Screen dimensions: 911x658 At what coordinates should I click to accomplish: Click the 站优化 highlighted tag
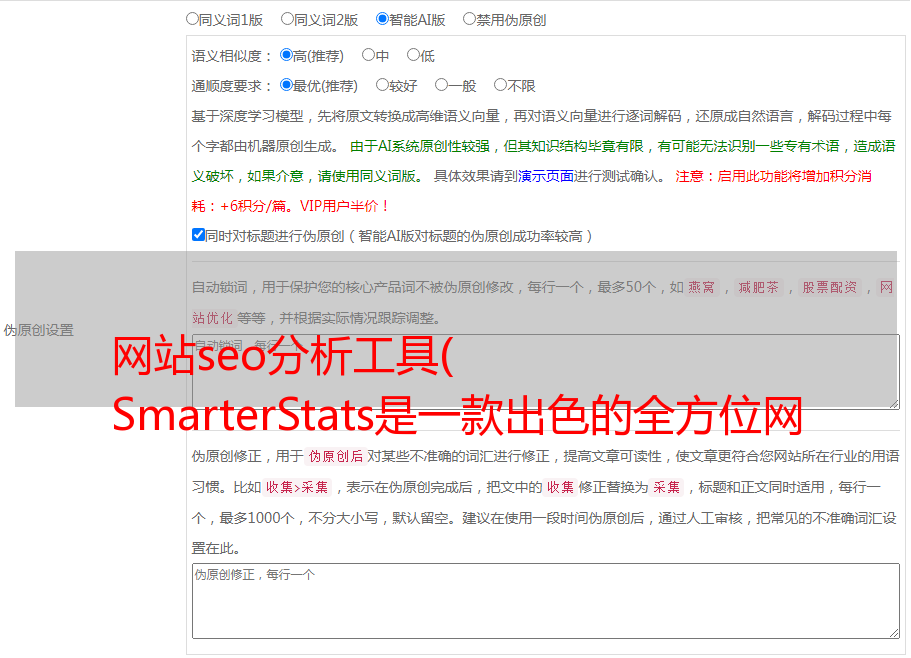(x=213, y=318)
